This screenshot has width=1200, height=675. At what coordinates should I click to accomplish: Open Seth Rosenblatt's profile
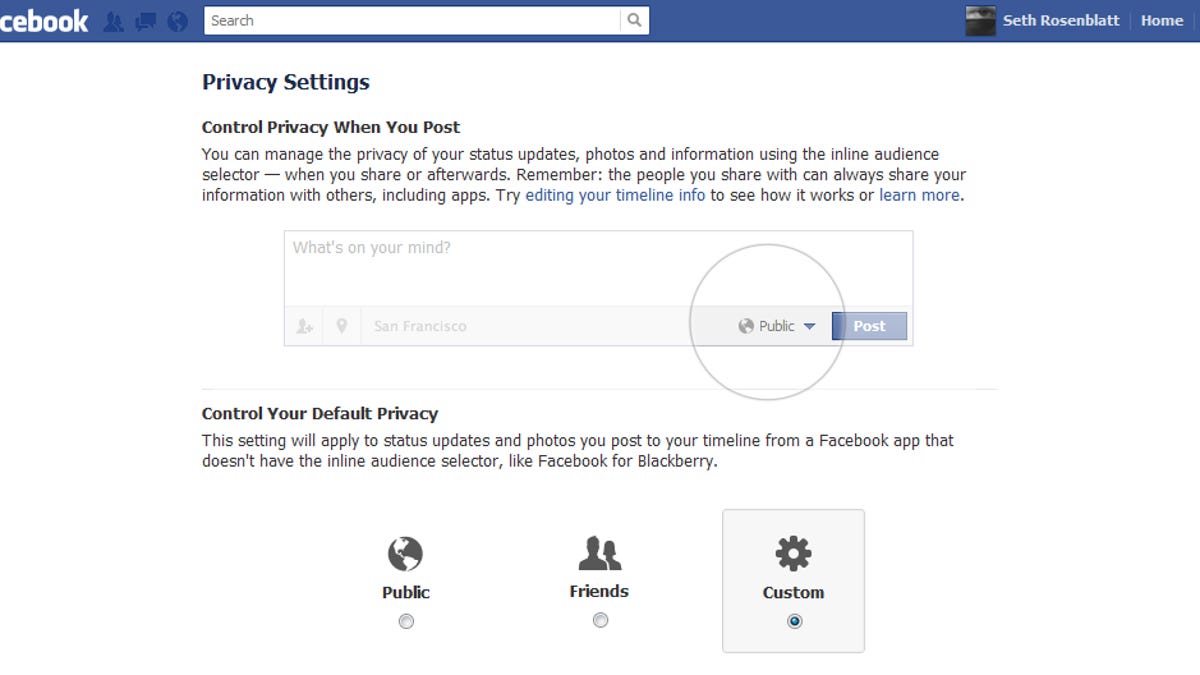point(1060,20)
